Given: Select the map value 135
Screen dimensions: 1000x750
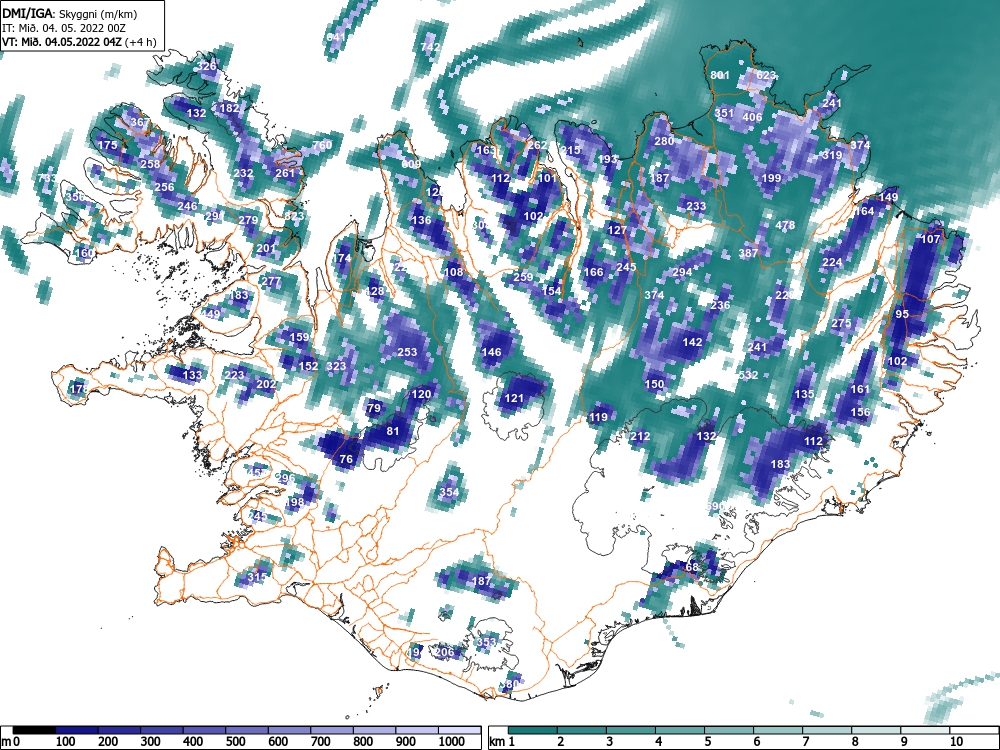Looking at the screenshot, I should tap(804, 394).
